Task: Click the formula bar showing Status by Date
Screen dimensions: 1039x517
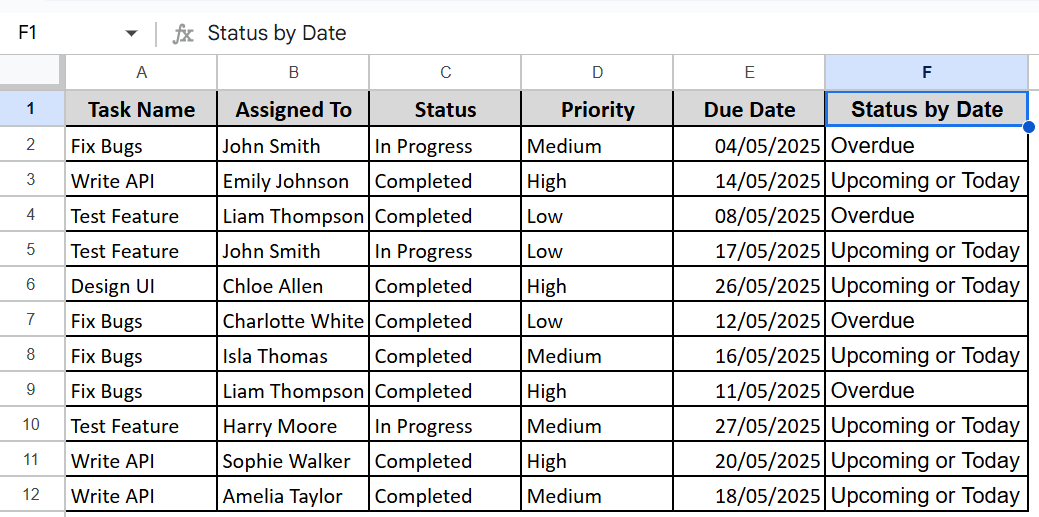Action: click(616, 33)
